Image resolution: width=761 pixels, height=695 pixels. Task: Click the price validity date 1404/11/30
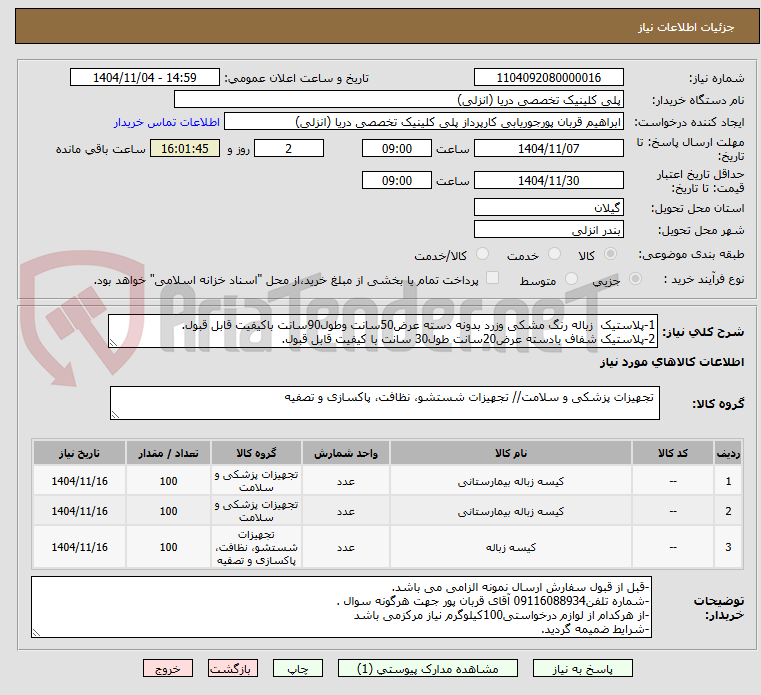pos(548,181)
